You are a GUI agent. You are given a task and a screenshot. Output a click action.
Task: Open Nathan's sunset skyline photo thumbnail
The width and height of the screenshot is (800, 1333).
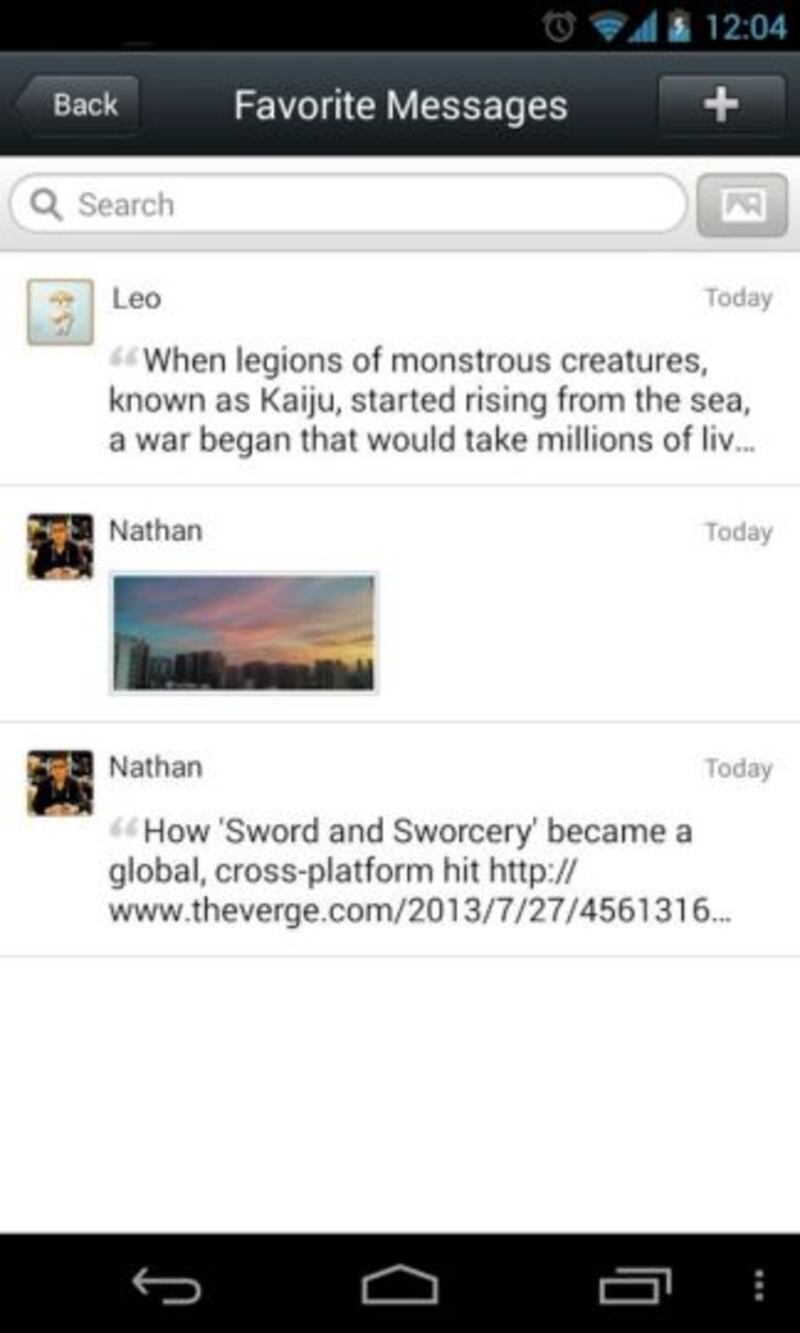(x=244, y=633)
